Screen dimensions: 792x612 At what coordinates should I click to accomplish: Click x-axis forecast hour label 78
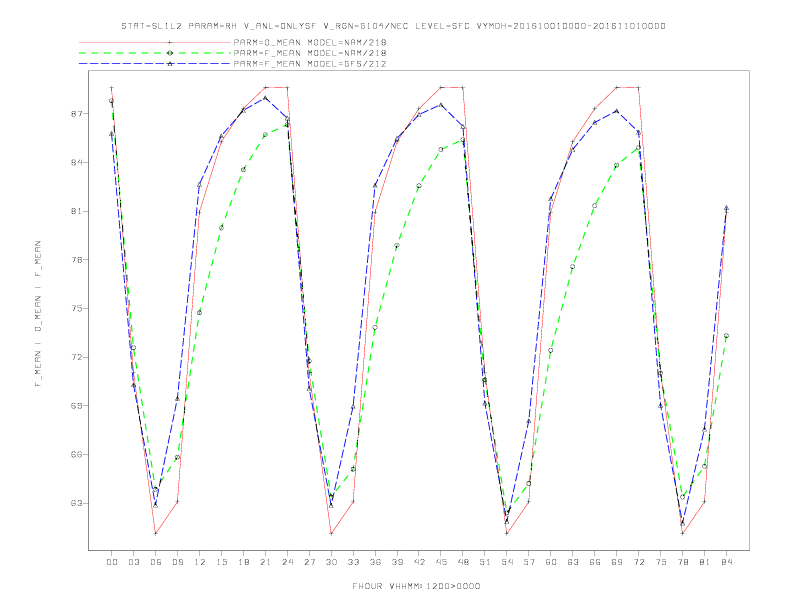pos(682,562)
